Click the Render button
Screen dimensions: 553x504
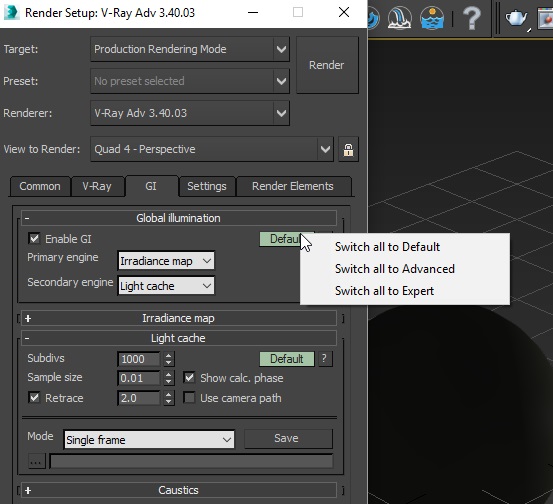(x=327, y=65)
